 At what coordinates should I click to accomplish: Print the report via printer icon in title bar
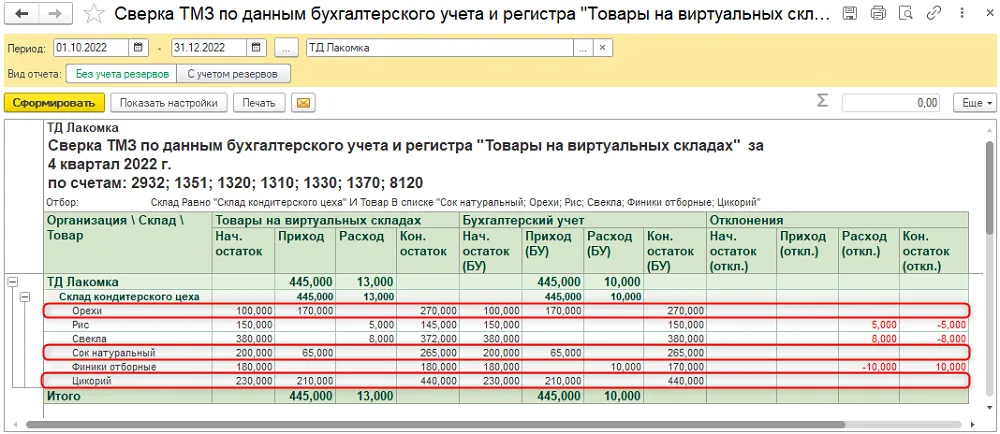(878, 13)
